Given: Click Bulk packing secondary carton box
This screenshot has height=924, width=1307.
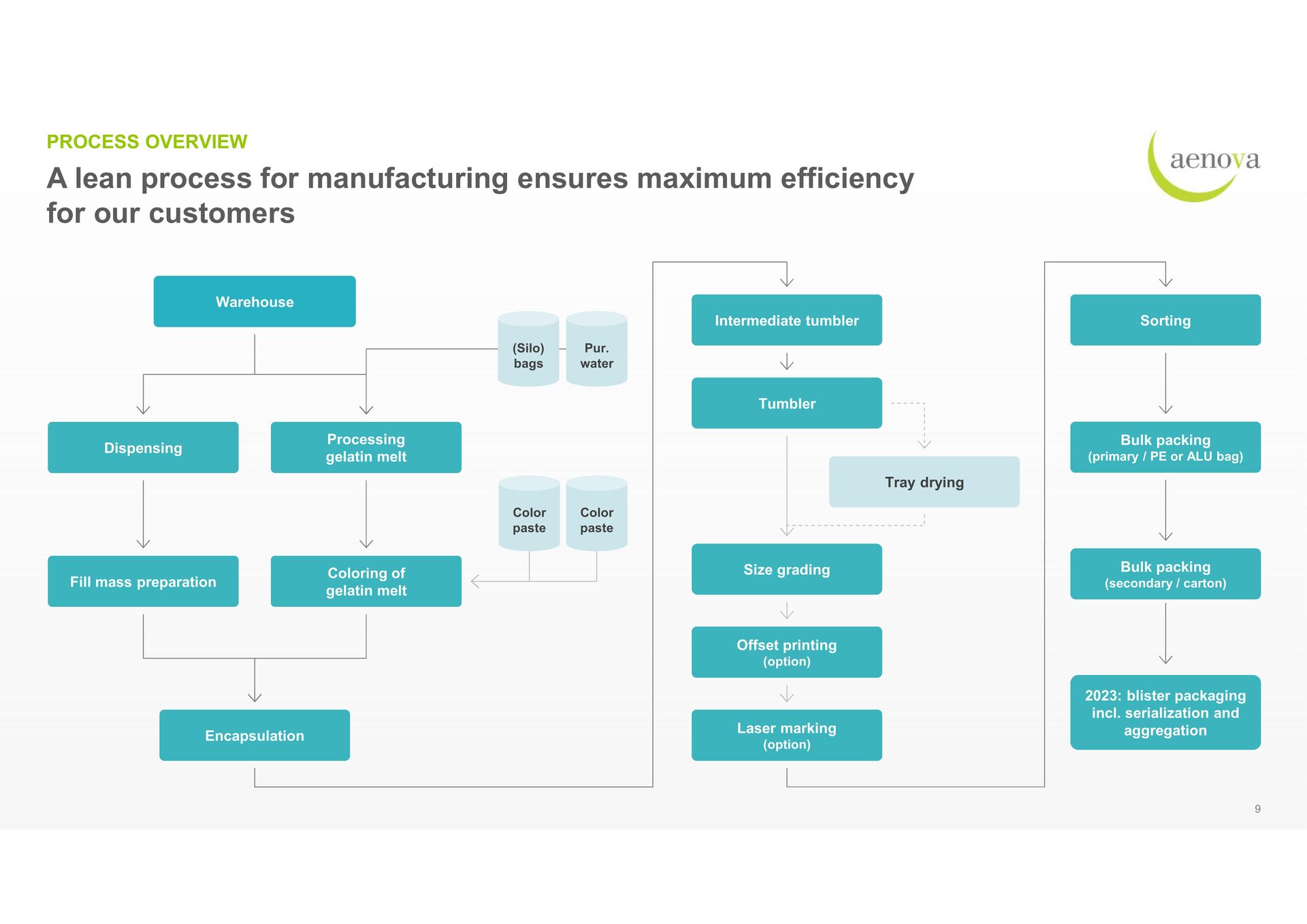Looking at the screenshot, I should click(1165, 574).
